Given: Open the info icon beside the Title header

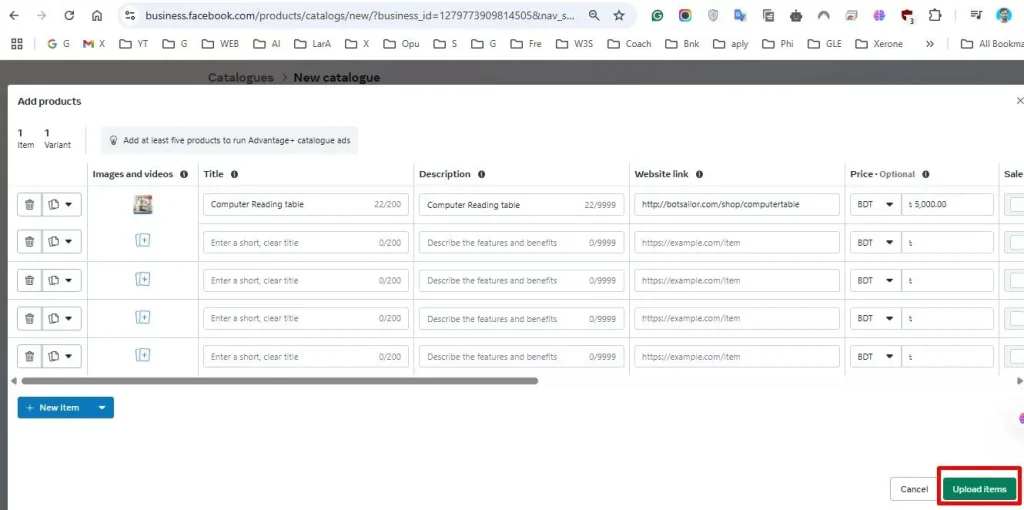Looking at the screenshot, I should [x=234, y=174].
